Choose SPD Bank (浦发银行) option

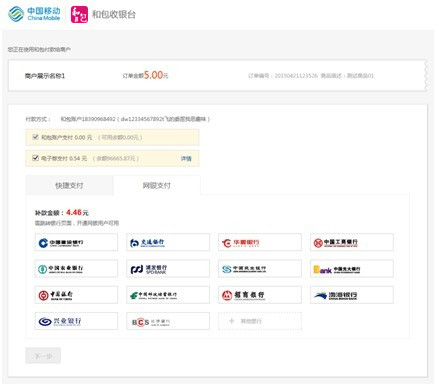click(x=168, y=269)
